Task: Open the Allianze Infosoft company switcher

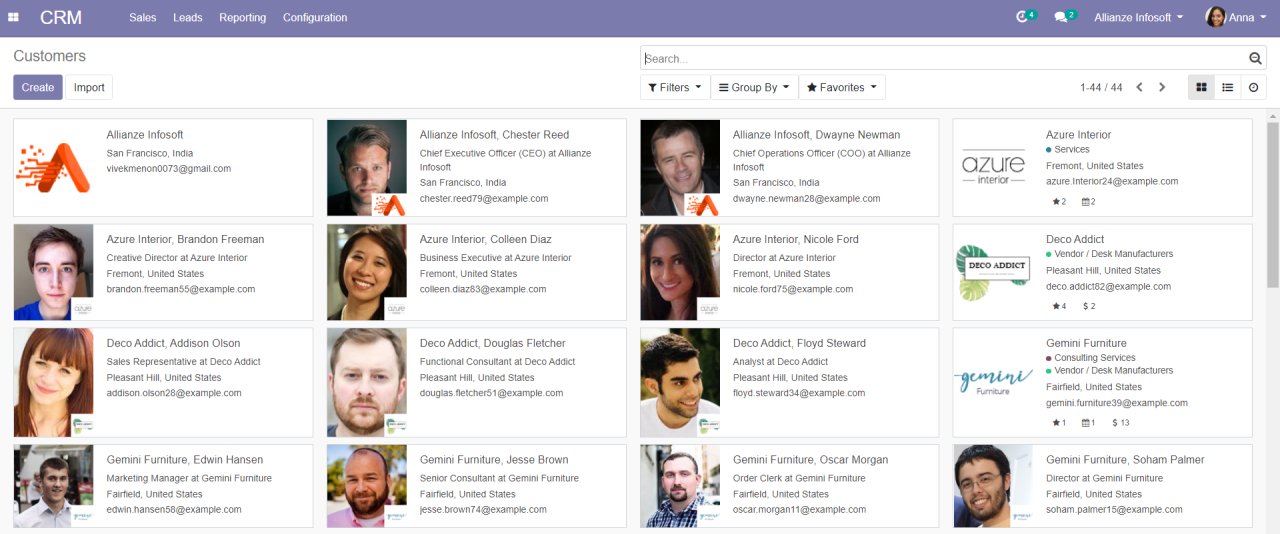Action: coord(1138,18)
